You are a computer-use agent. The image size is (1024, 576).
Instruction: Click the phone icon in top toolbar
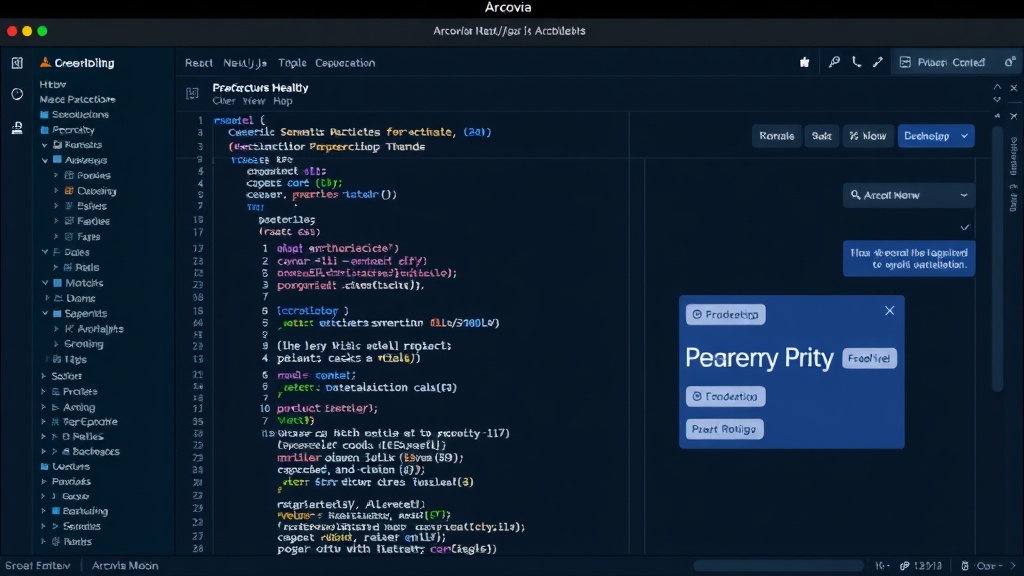tap(856, 62)
